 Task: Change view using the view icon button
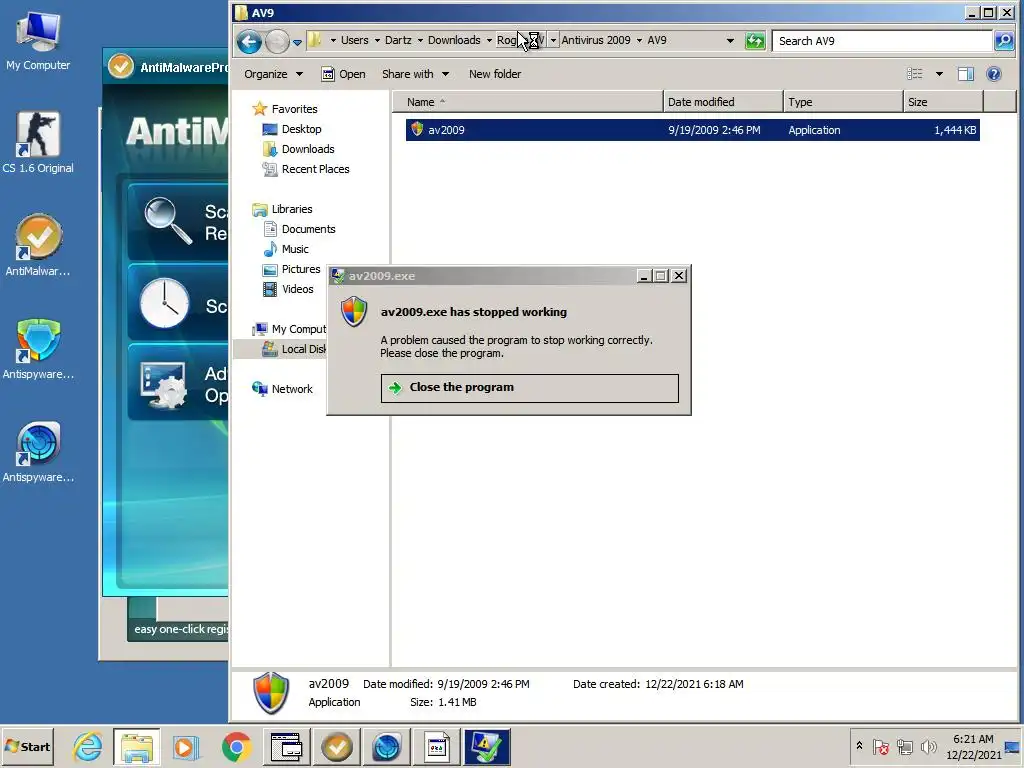coord(915,74)
